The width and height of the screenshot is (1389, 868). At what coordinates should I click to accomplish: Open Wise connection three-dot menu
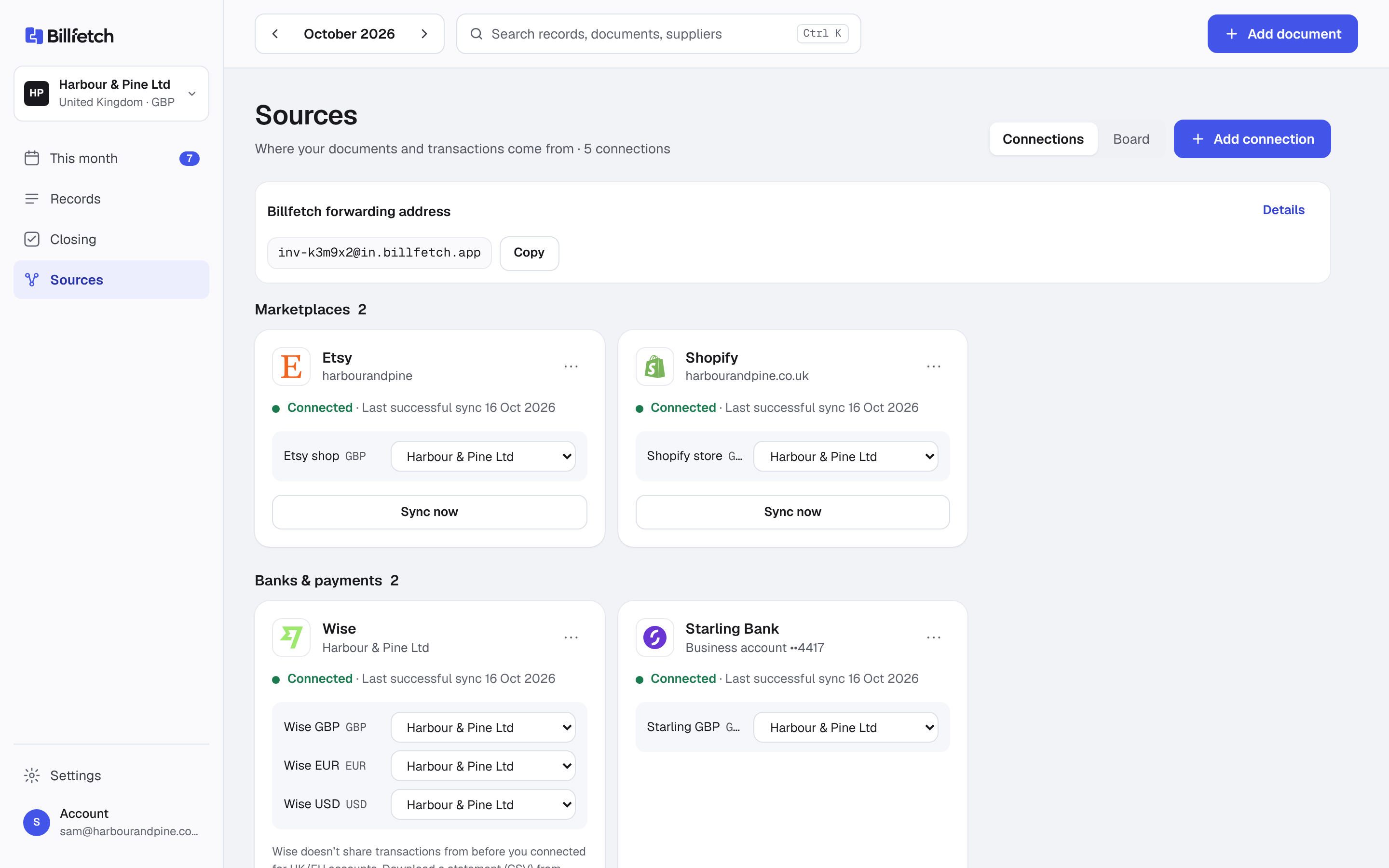tap(571, 637)
